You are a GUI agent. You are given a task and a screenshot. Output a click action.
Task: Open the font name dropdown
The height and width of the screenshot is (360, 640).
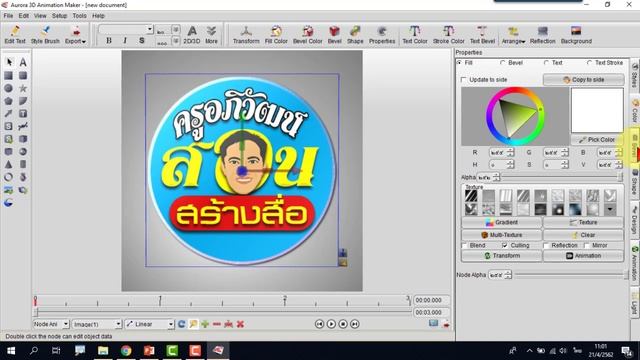[150, 29]
